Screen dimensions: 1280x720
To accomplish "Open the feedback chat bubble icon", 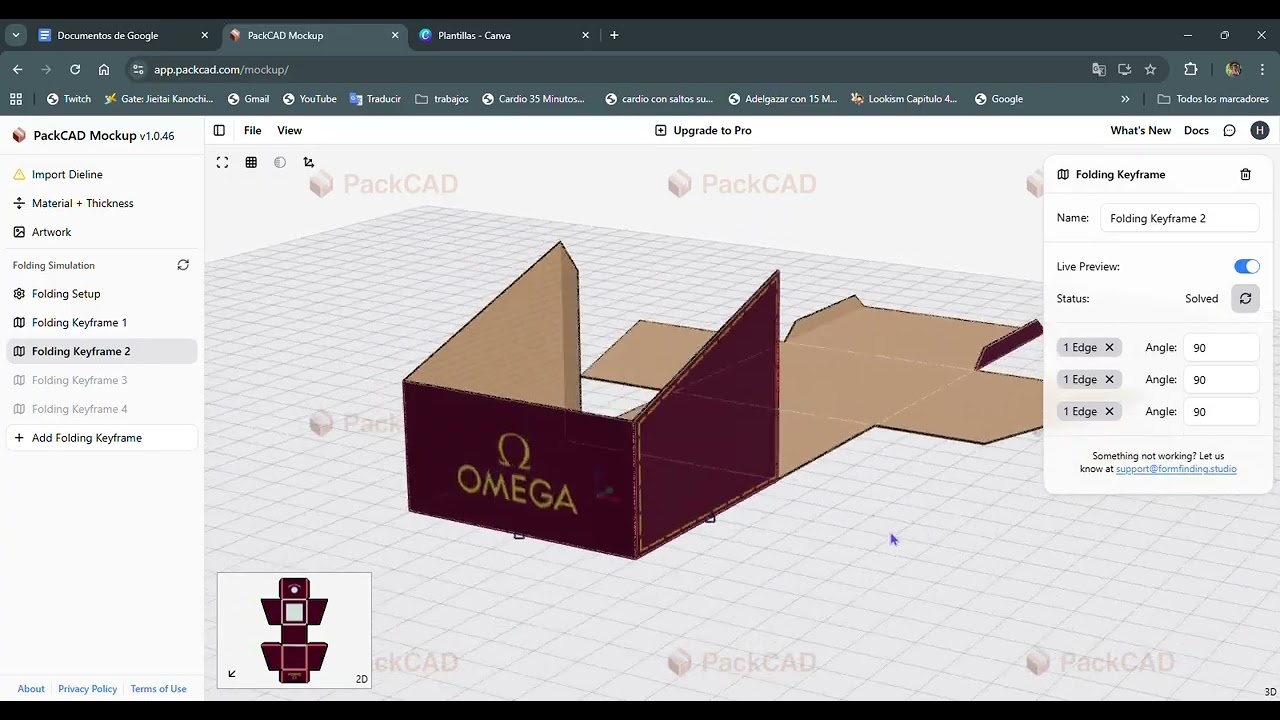I will pyautogui.click(x=1229, y=130).
